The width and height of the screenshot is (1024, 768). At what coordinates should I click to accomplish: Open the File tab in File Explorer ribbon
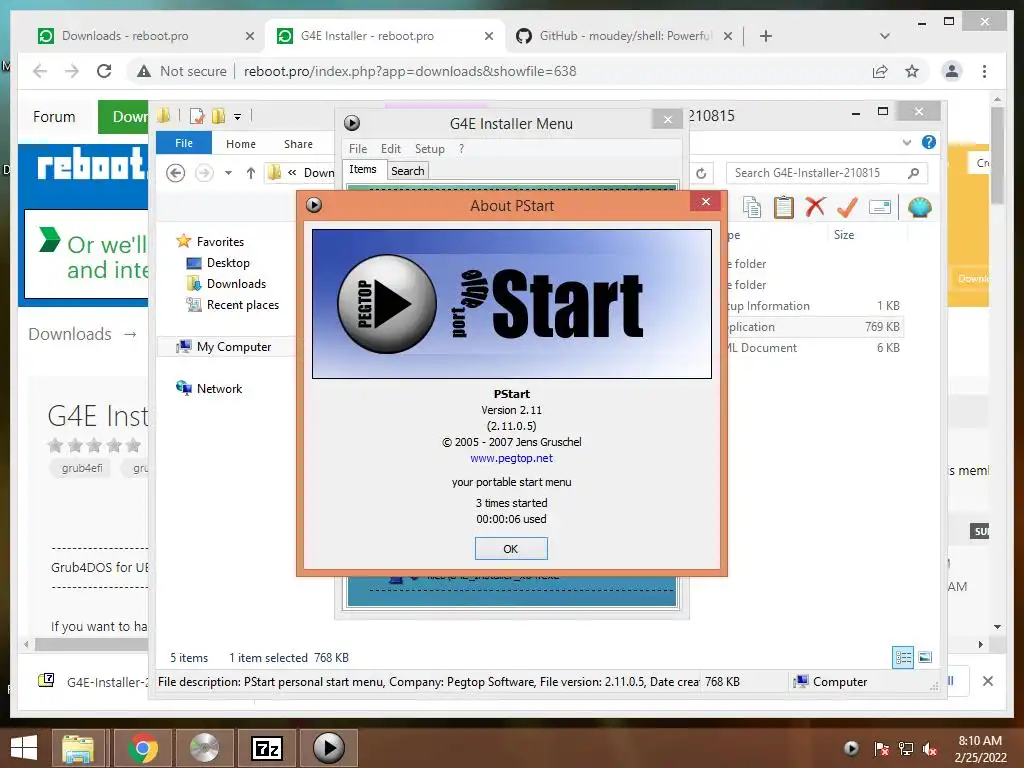point(184,143)
